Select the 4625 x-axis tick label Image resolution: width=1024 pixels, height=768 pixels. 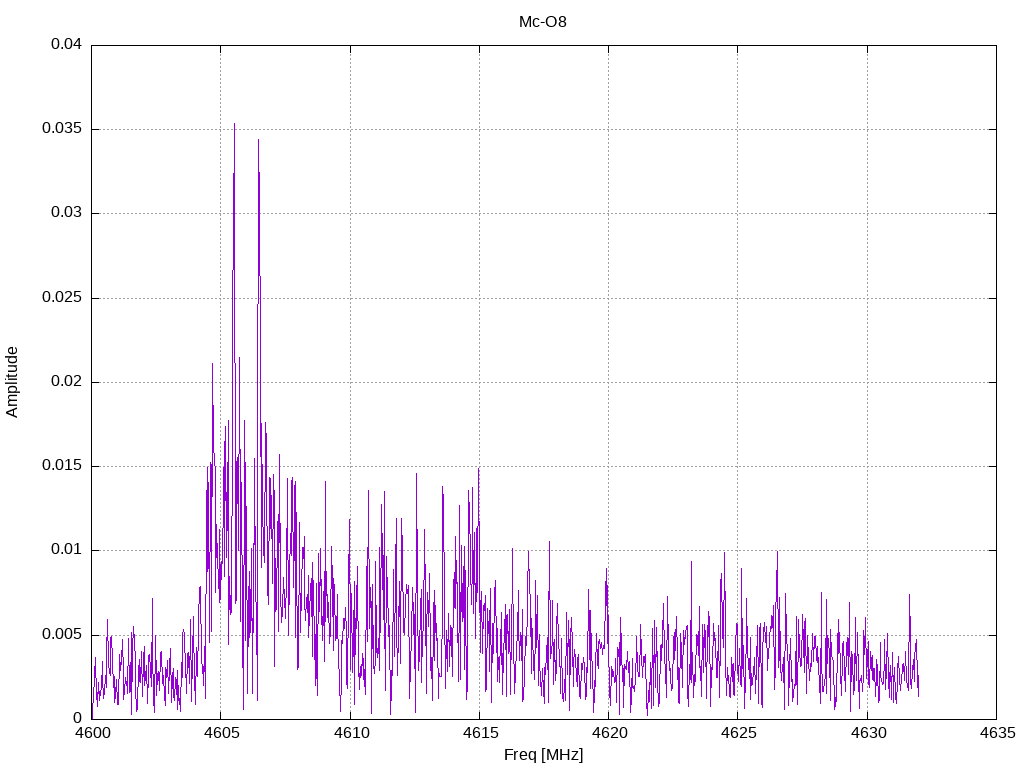point(737,733)
